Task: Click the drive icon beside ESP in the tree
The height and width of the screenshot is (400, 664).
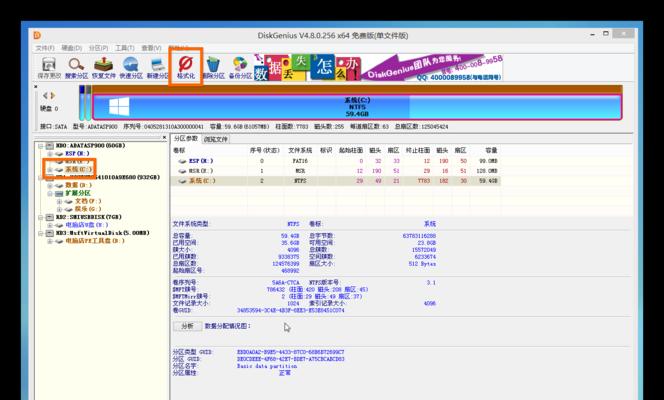Action: coord(59,154)
